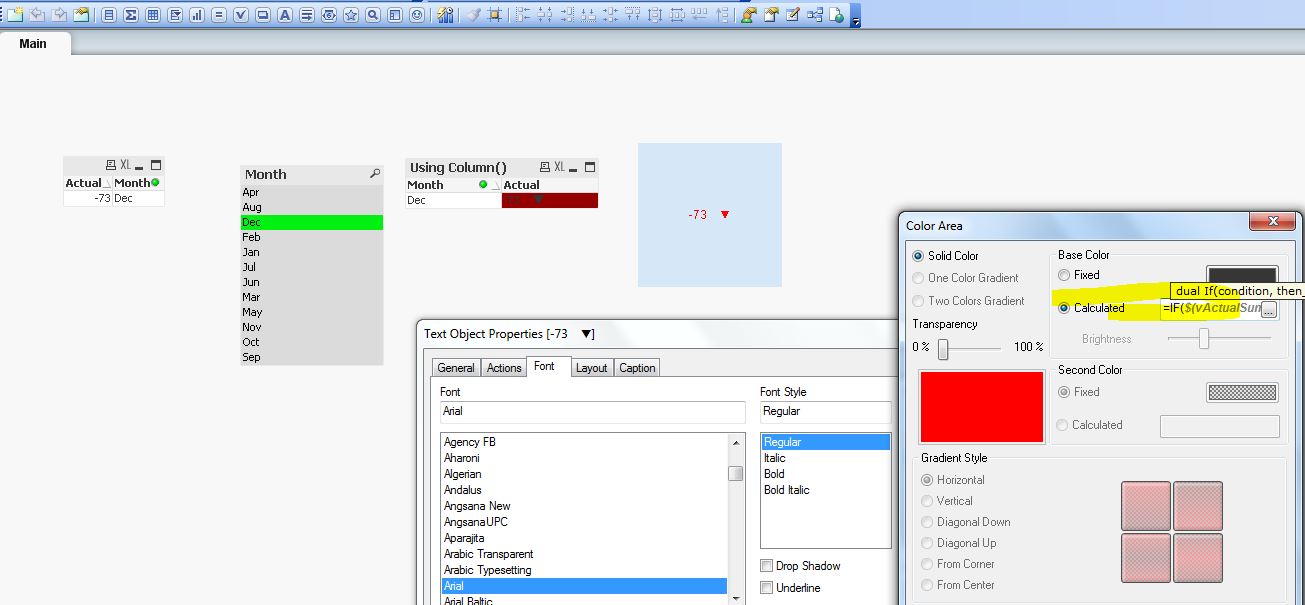This screenshot has width=1305, height=605.
Task: Create a Current Selections Box (checkmark icon)
Action: point(241,15)
